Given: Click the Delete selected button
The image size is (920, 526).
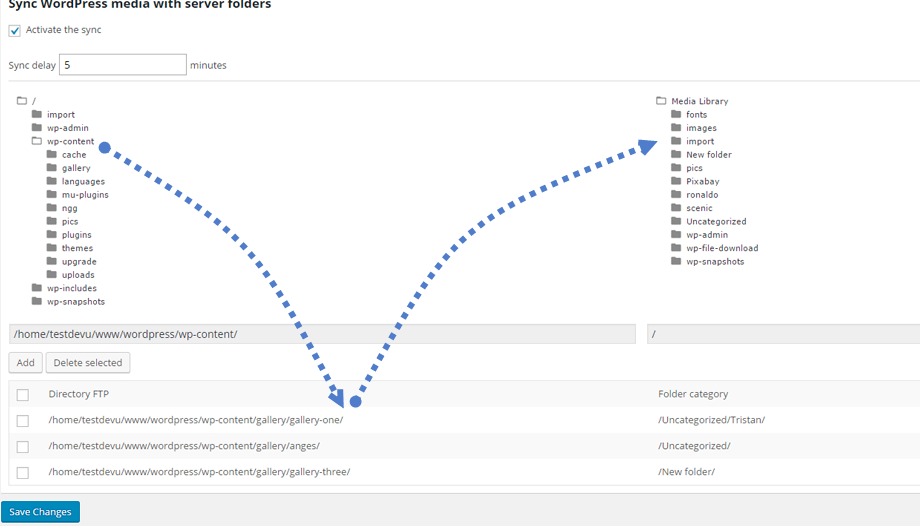Looking at the screenshot, I should (88, 363).
